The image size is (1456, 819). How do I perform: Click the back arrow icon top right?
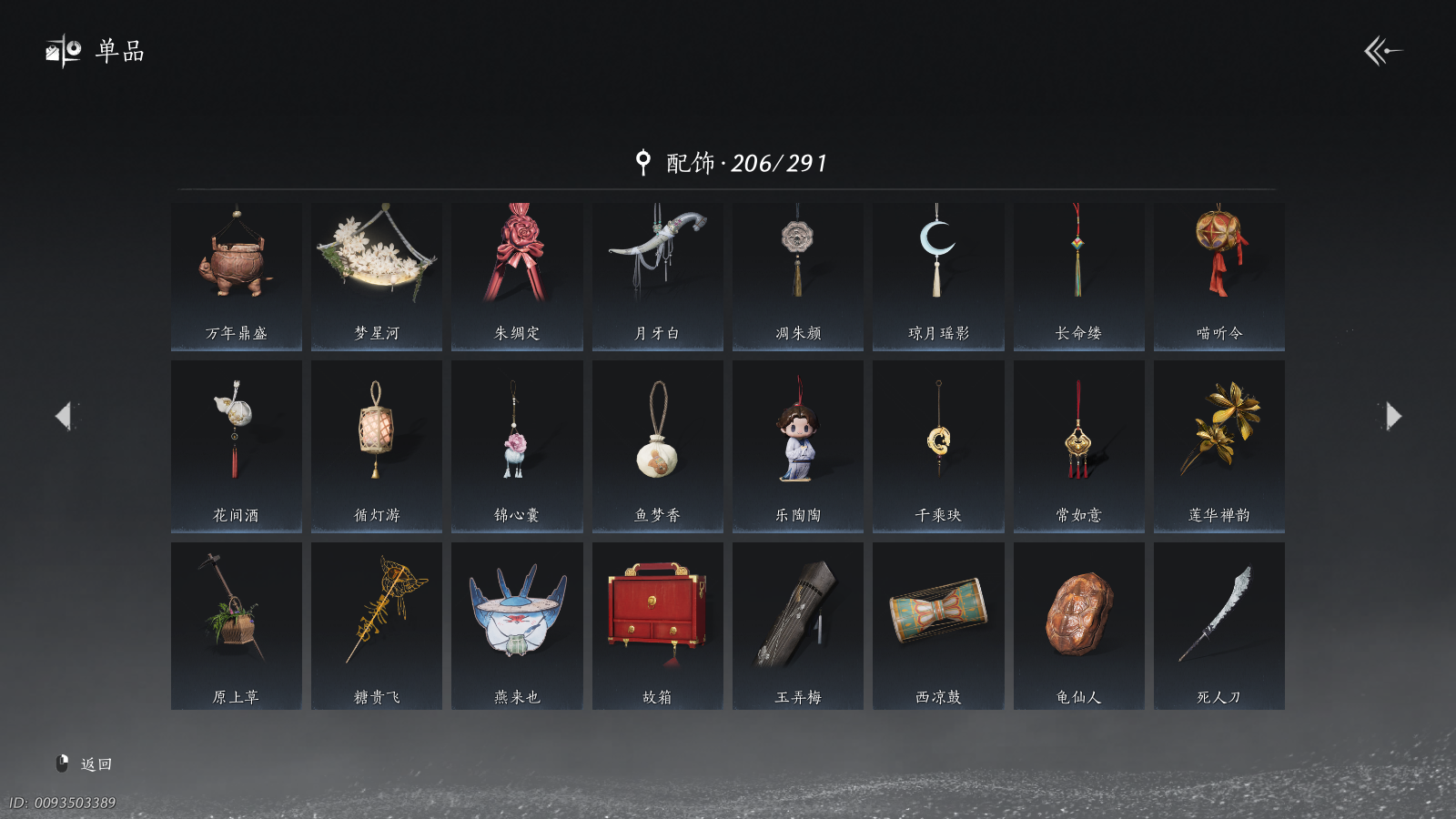1382,51
